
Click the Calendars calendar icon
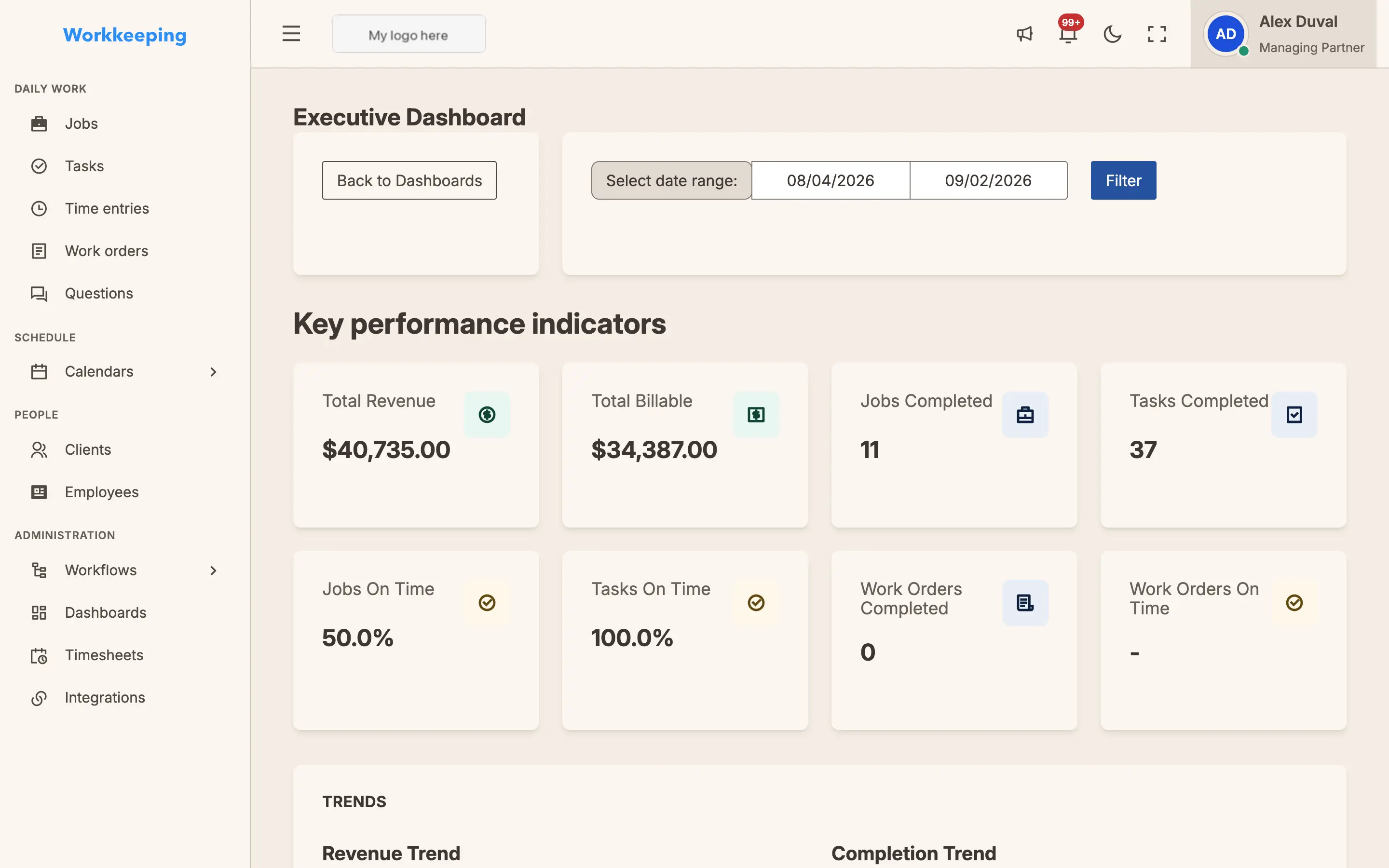39,371
